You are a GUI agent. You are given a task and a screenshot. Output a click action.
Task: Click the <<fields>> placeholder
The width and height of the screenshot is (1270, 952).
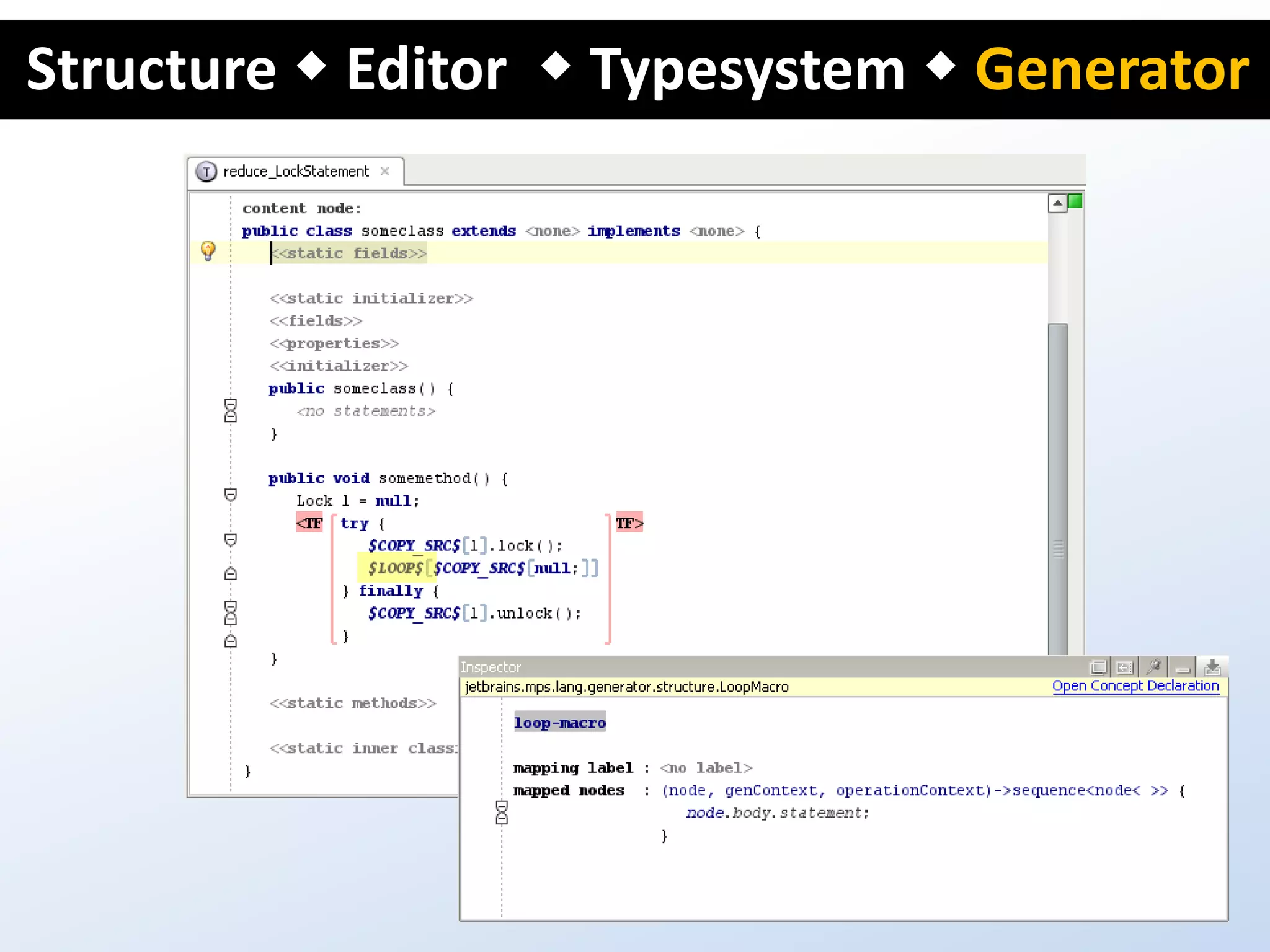(316, 321)
